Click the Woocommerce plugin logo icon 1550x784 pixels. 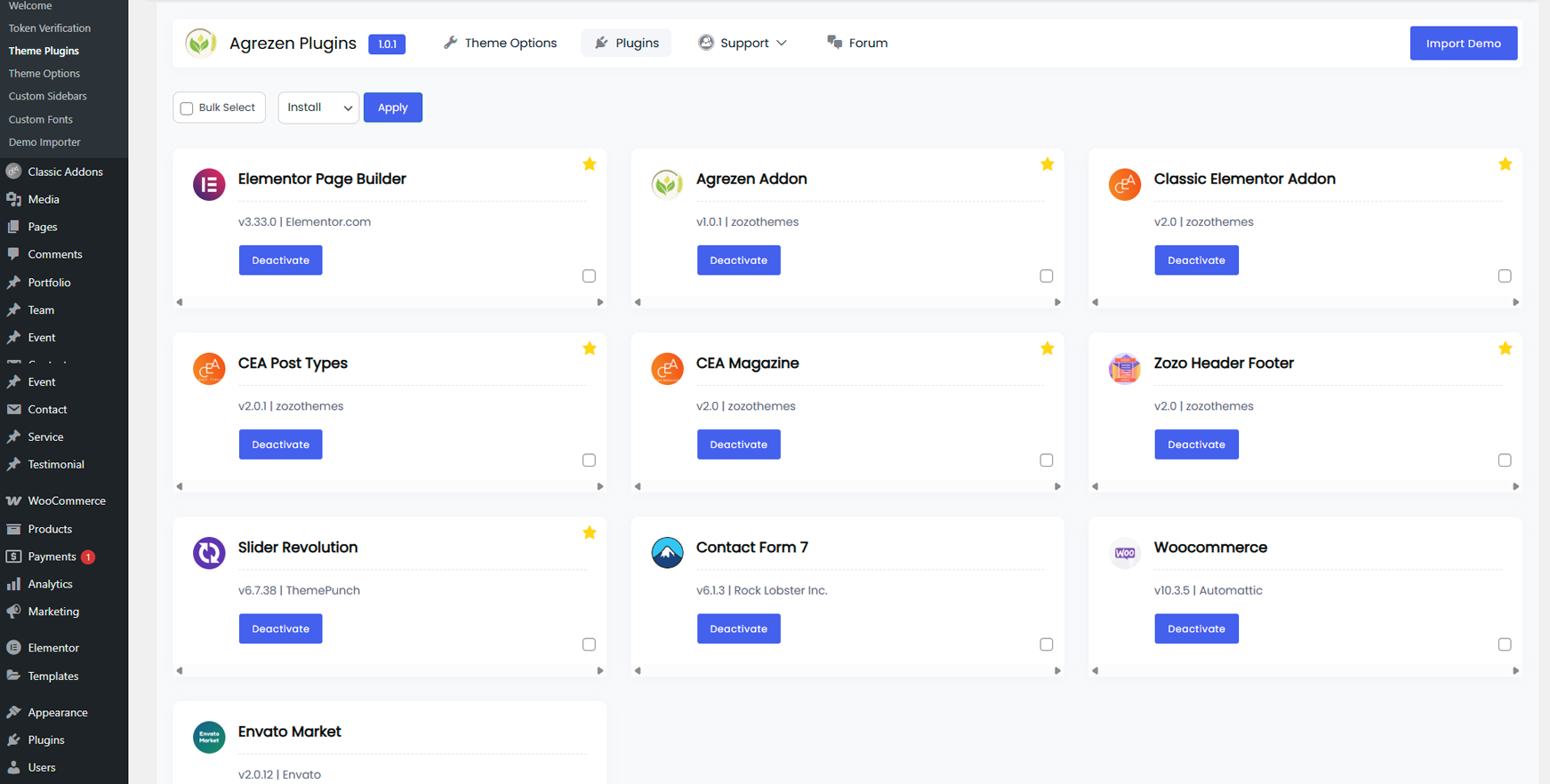pos(1124,553)
